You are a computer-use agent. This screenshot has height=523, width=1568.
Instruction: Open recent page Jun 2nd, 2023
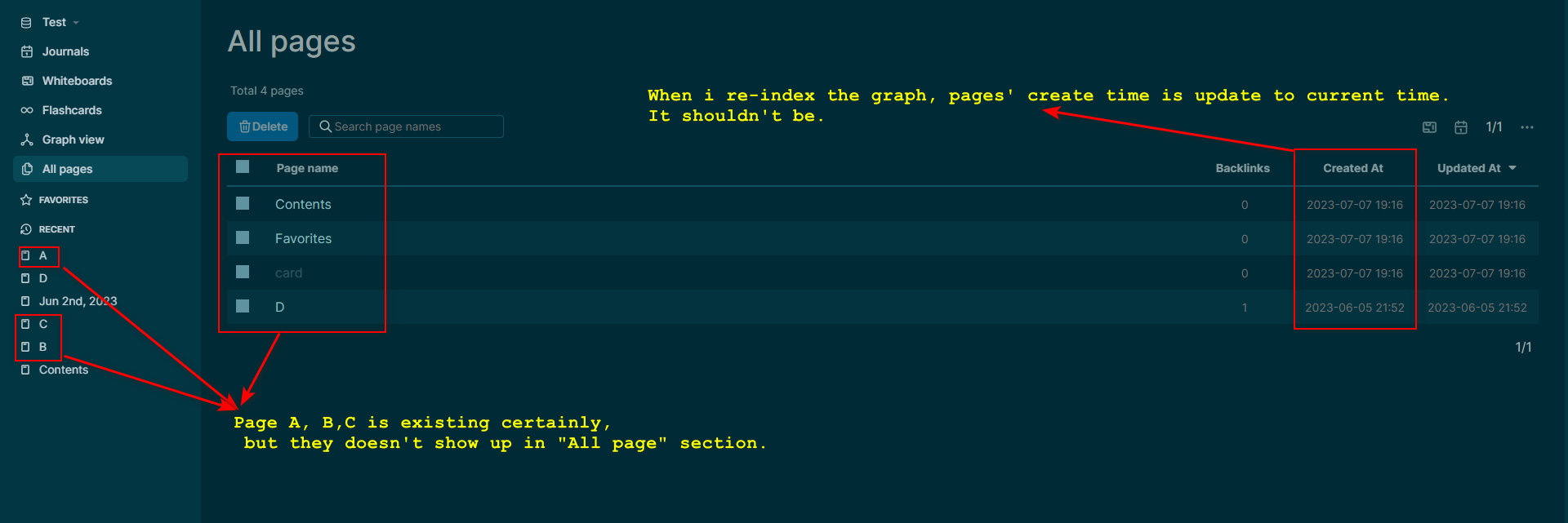click(78, 300)
